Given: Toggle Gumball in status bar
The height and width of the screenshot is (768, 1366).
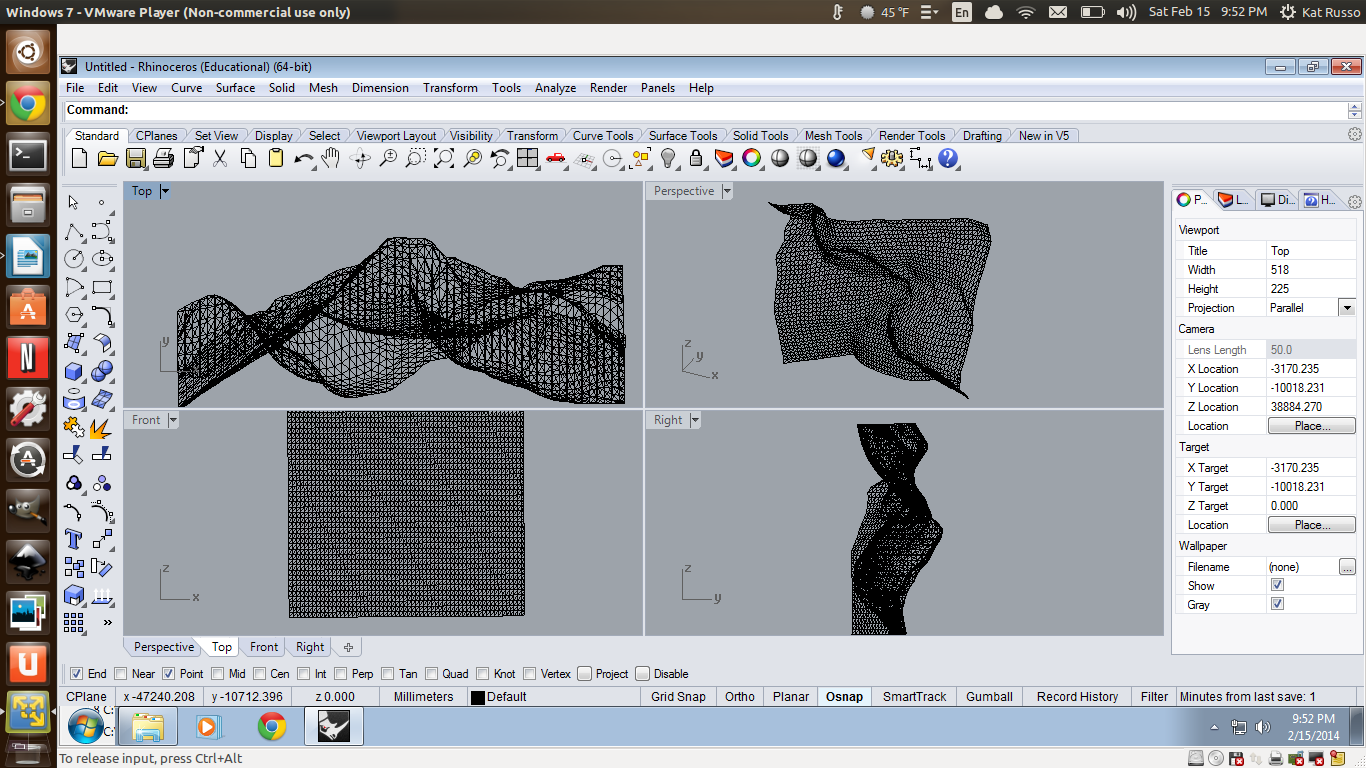Looking at the screenshot, I should pyautogui.click(x=989, y=697).
